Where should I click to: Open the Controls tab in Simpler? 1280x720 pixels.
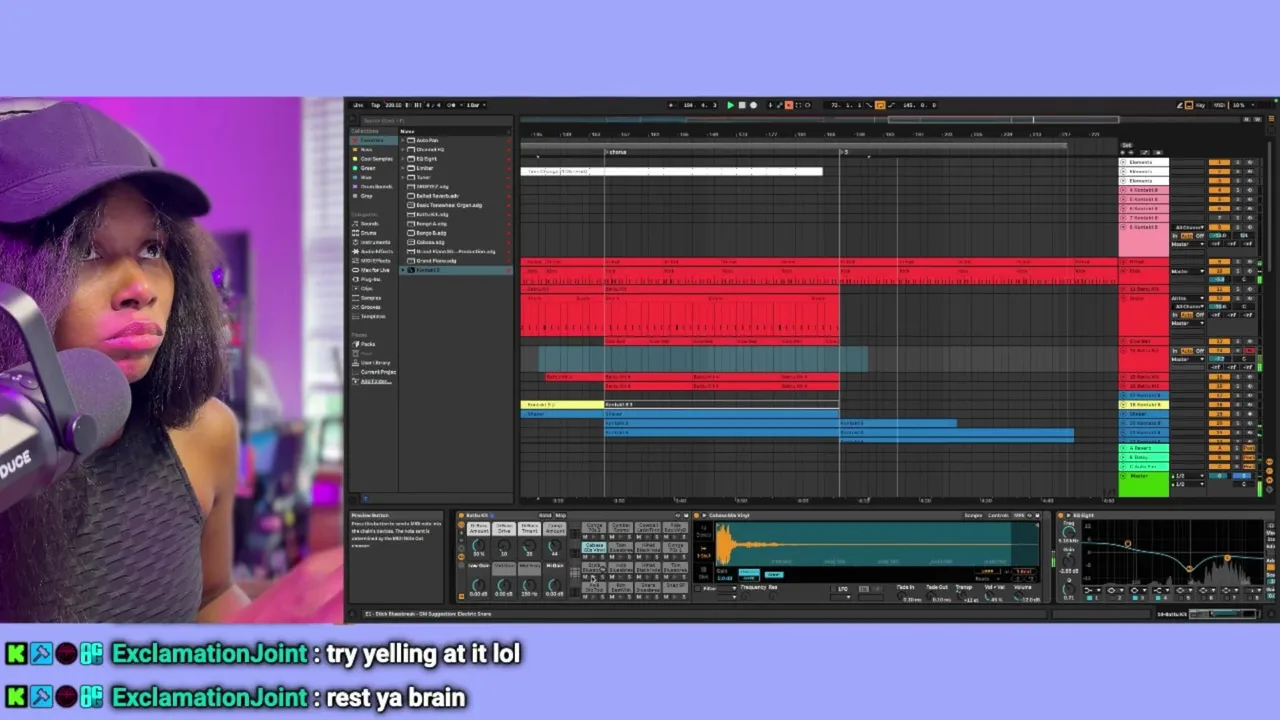click(998, 515)
